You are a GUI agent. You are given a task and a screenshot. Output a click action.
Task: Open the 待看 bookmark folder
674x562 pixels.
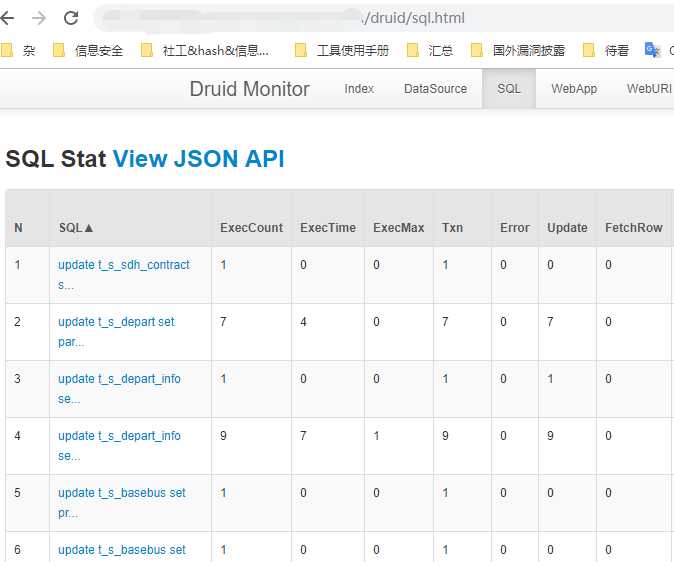(x=606, y=51)
